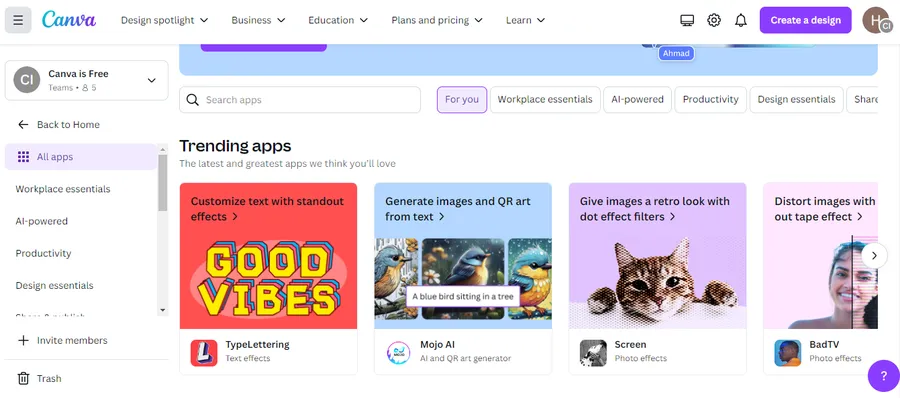Click the TypeLettering app icon

204,353
